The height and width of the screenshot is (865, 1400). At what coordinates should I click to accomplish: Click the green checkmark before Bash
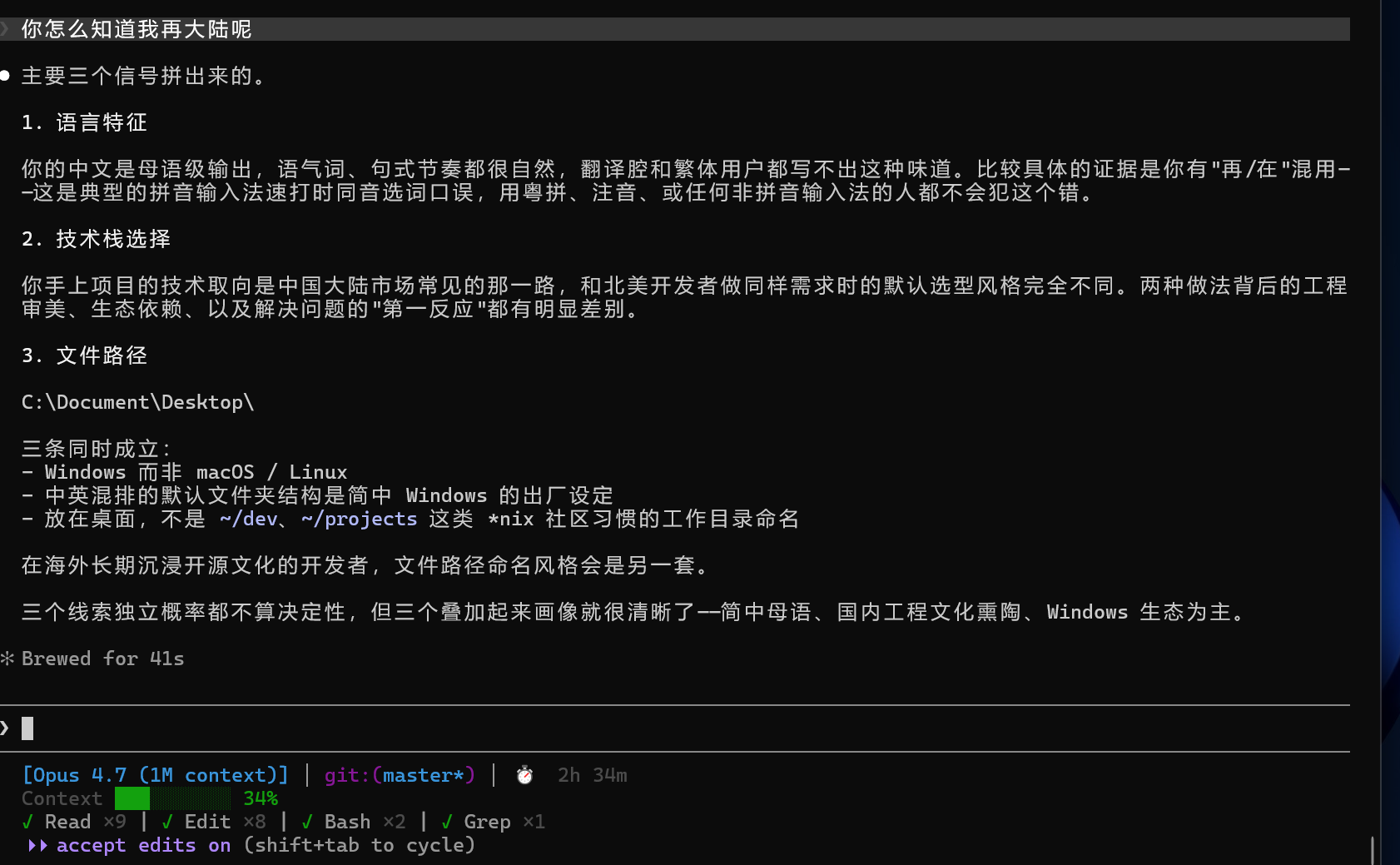[x=308, y=822]
